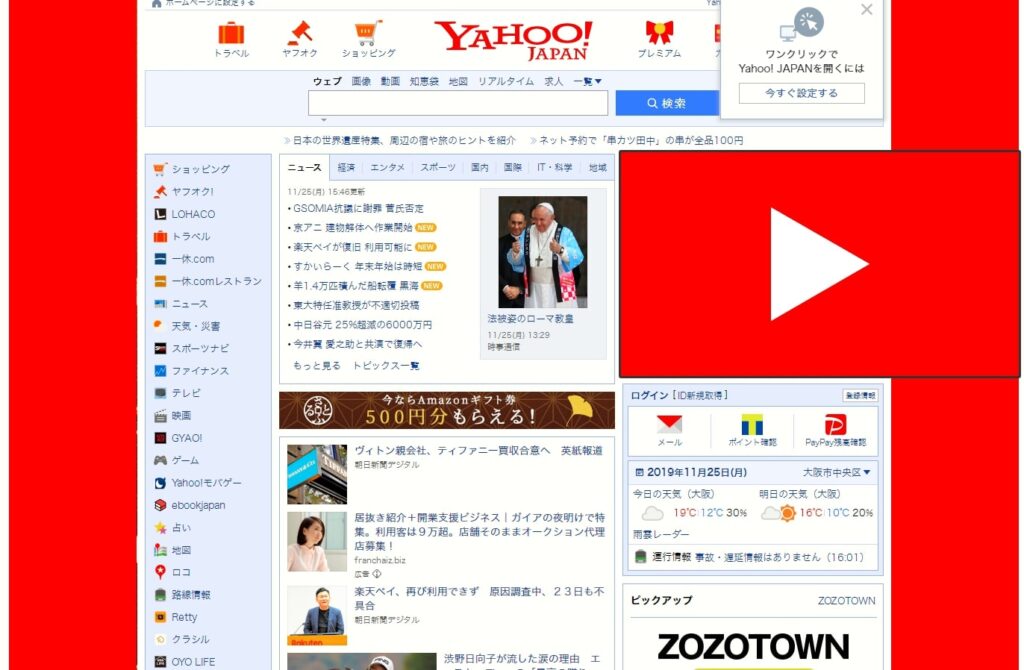1024x670 pixels.
Task: Switch to the 国内 news tab
Action: click(x=480, y=168)
